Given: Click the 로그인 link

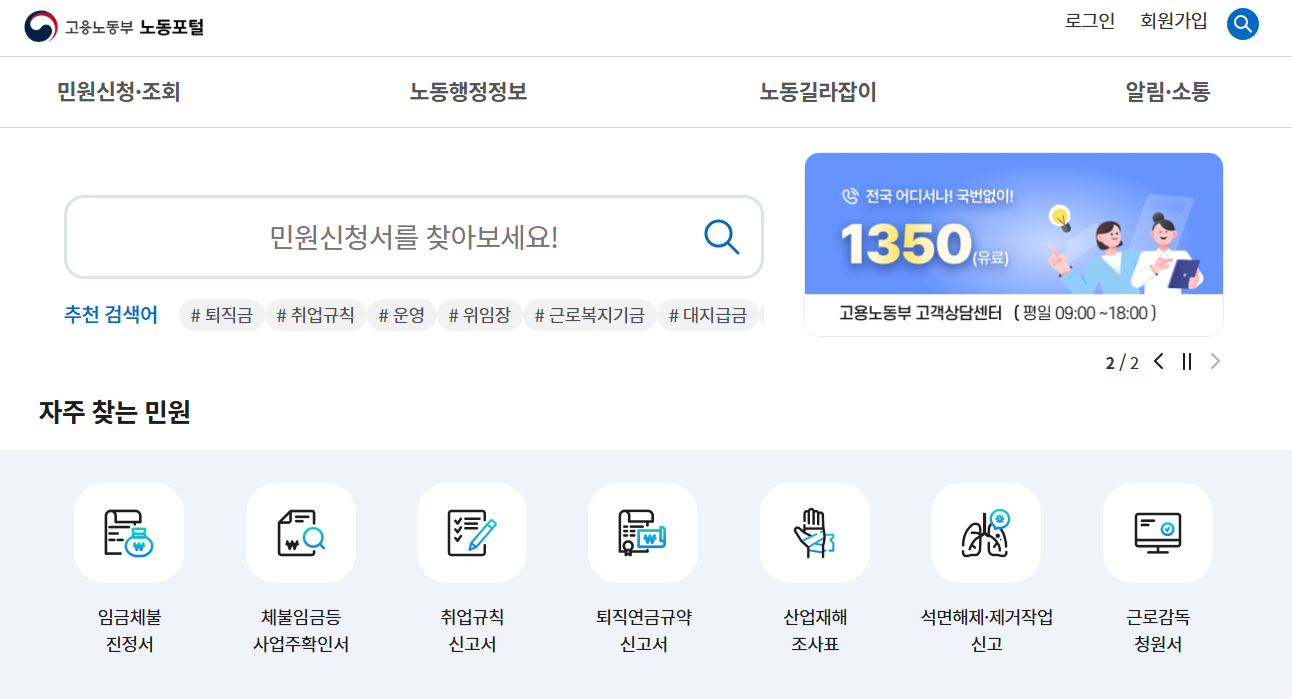Looking at the screenshot, I should 1090,21.
